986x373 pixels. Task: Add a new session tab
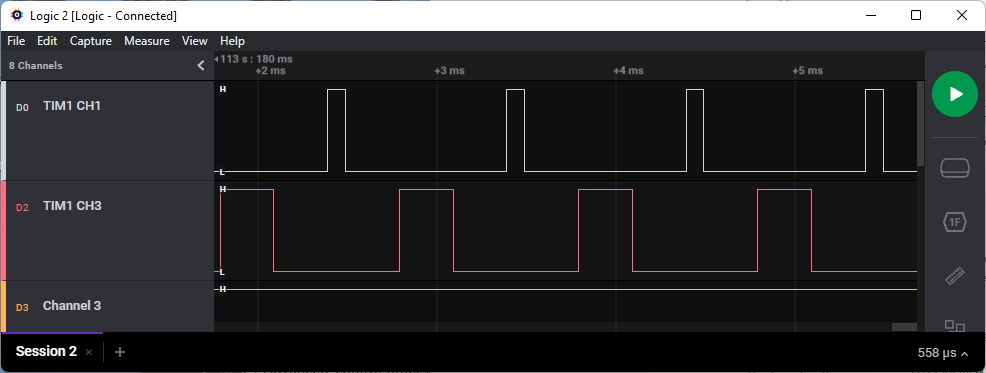click(120, 352)
